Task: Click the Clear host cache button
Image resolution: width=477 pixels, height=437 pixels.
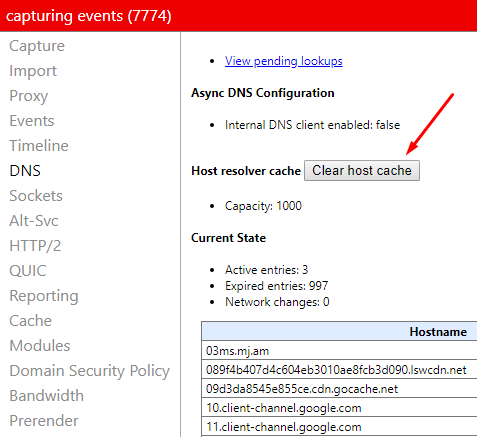Action: click(x=362, y=171)
